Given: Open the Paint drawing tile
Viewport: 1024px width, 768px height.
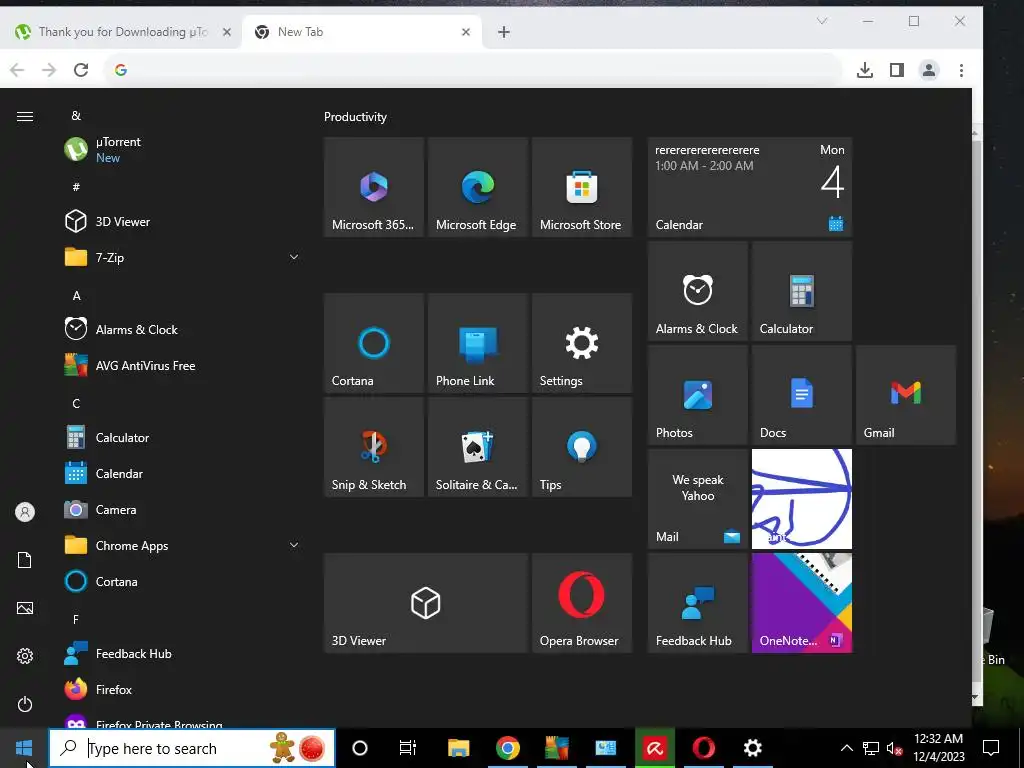Looking at the screenshot, I should point(802,499).
